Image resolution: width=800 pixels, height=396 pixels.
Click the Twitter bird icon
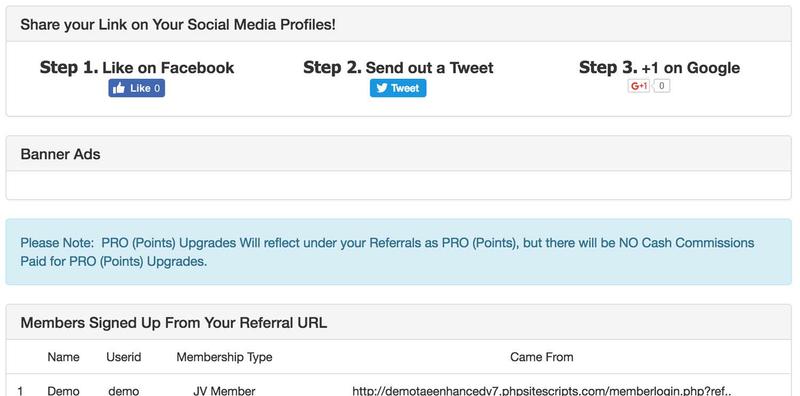point(382,88)
